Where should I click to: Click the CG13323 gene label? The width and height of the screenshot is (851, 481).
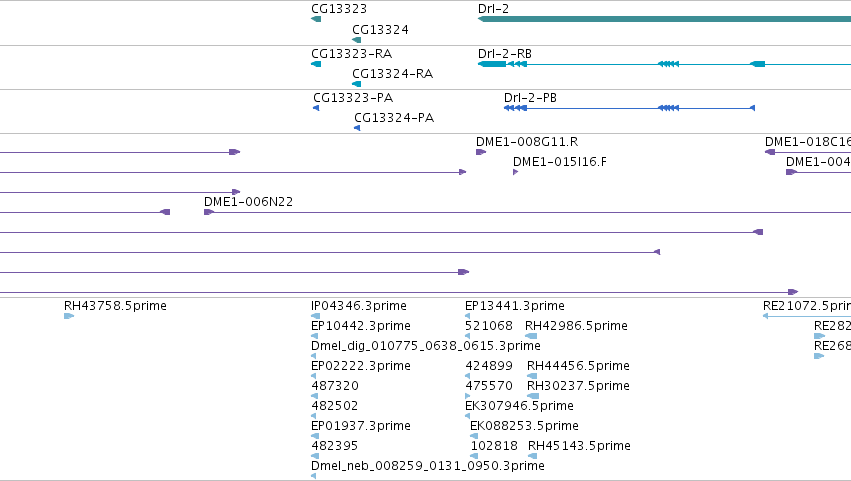339,9
